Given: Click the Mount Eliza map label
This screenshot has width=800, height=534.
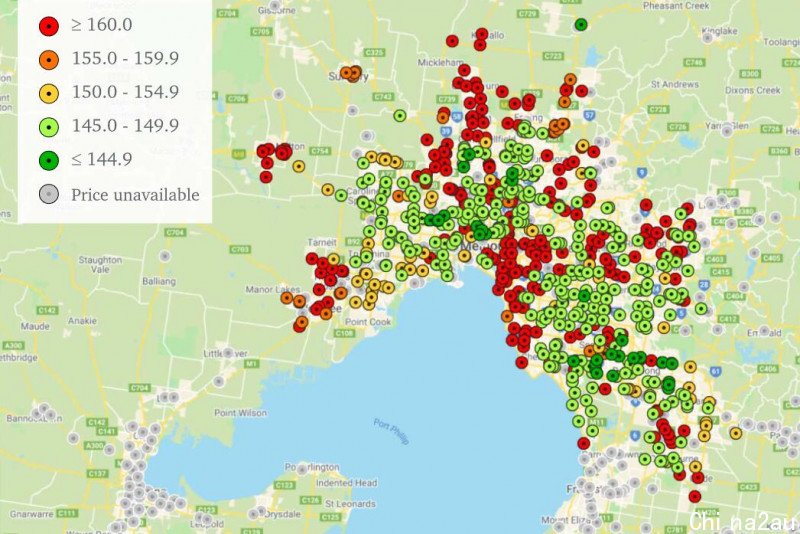Looking at the screenshot, I should [563, 520].
